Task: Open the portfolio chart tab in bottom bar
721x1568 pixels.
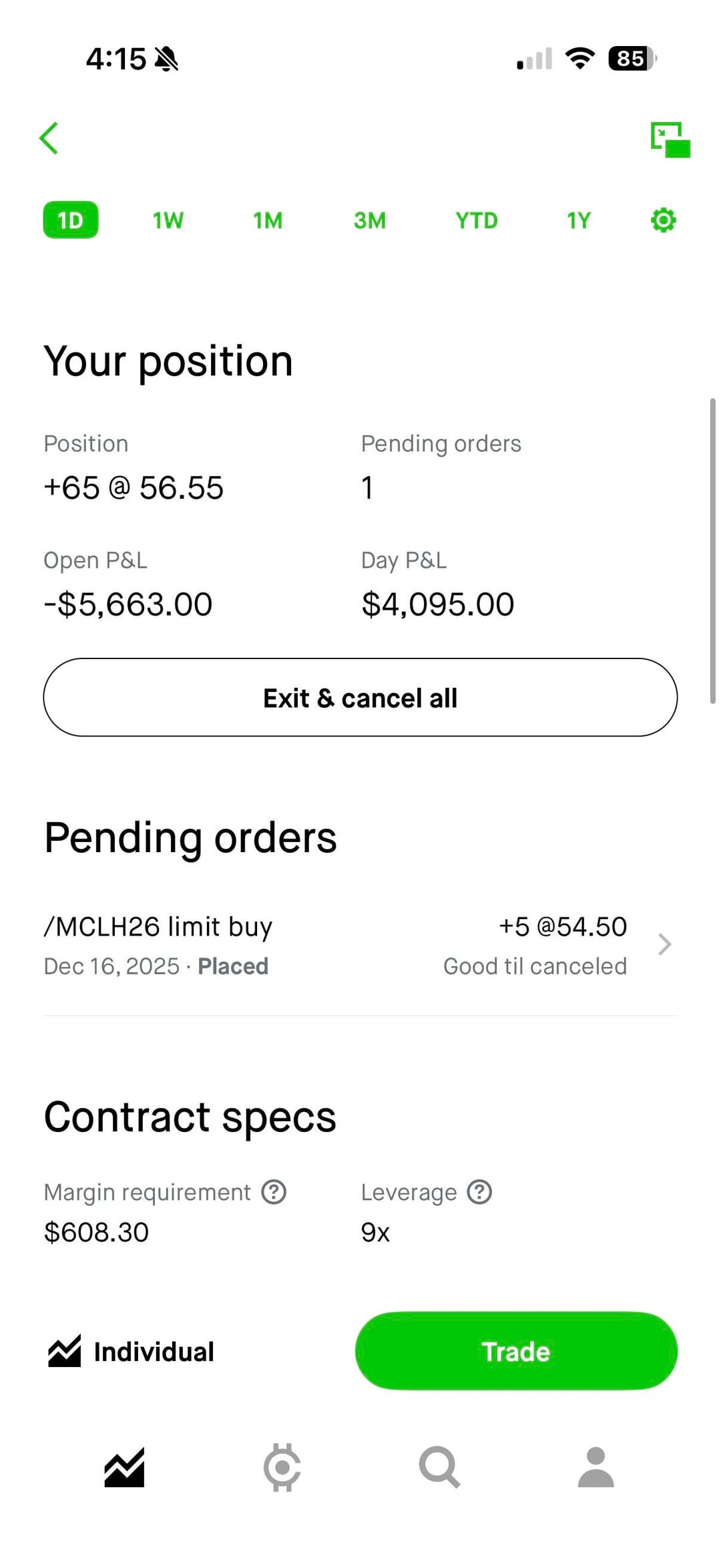Action: tap(124, 1468)
